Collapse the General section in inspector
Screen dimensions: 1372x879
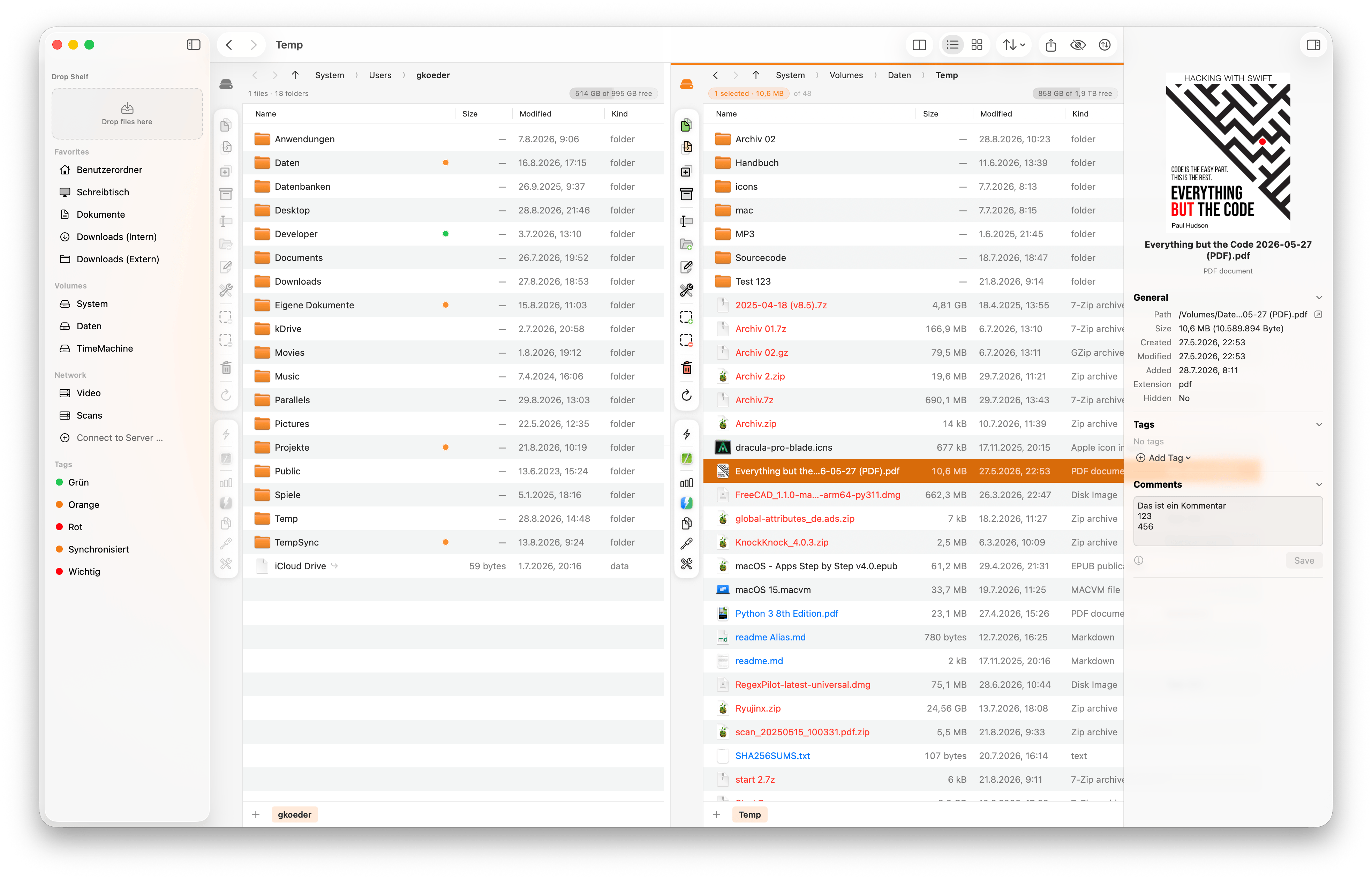point(1319,298)
